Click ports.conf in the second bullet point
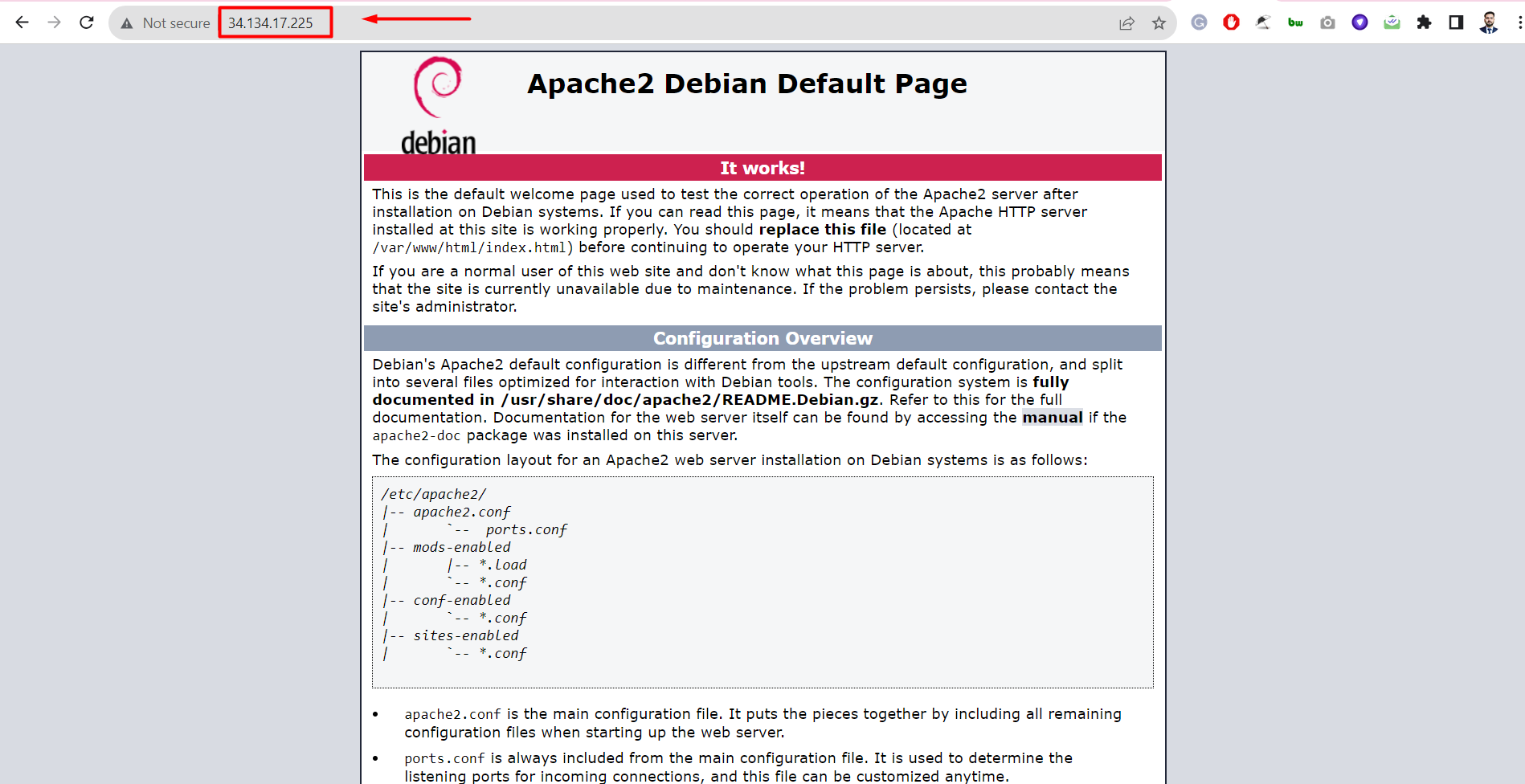1525x784 pixels. (x=444, y=759)
